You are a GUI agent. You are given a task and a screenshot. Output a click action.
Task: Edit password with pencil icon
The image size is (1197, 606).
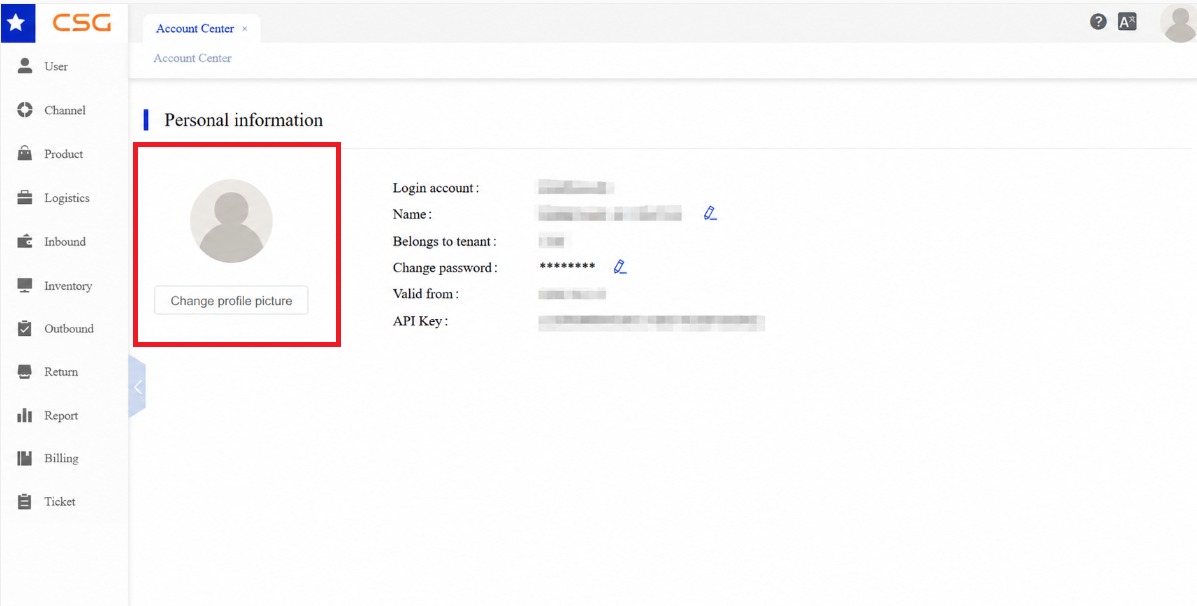[620, 266]
